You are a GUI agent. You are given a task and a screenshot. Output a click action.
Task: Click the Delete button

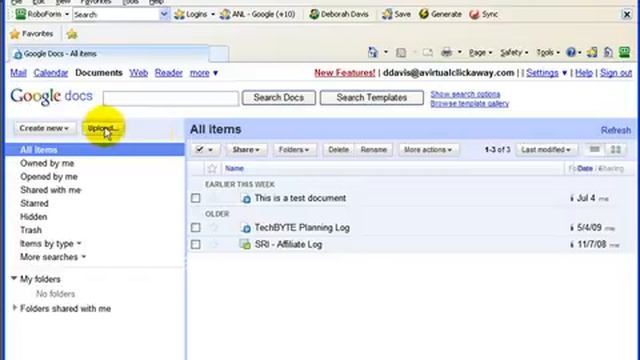tap(338, 150)
